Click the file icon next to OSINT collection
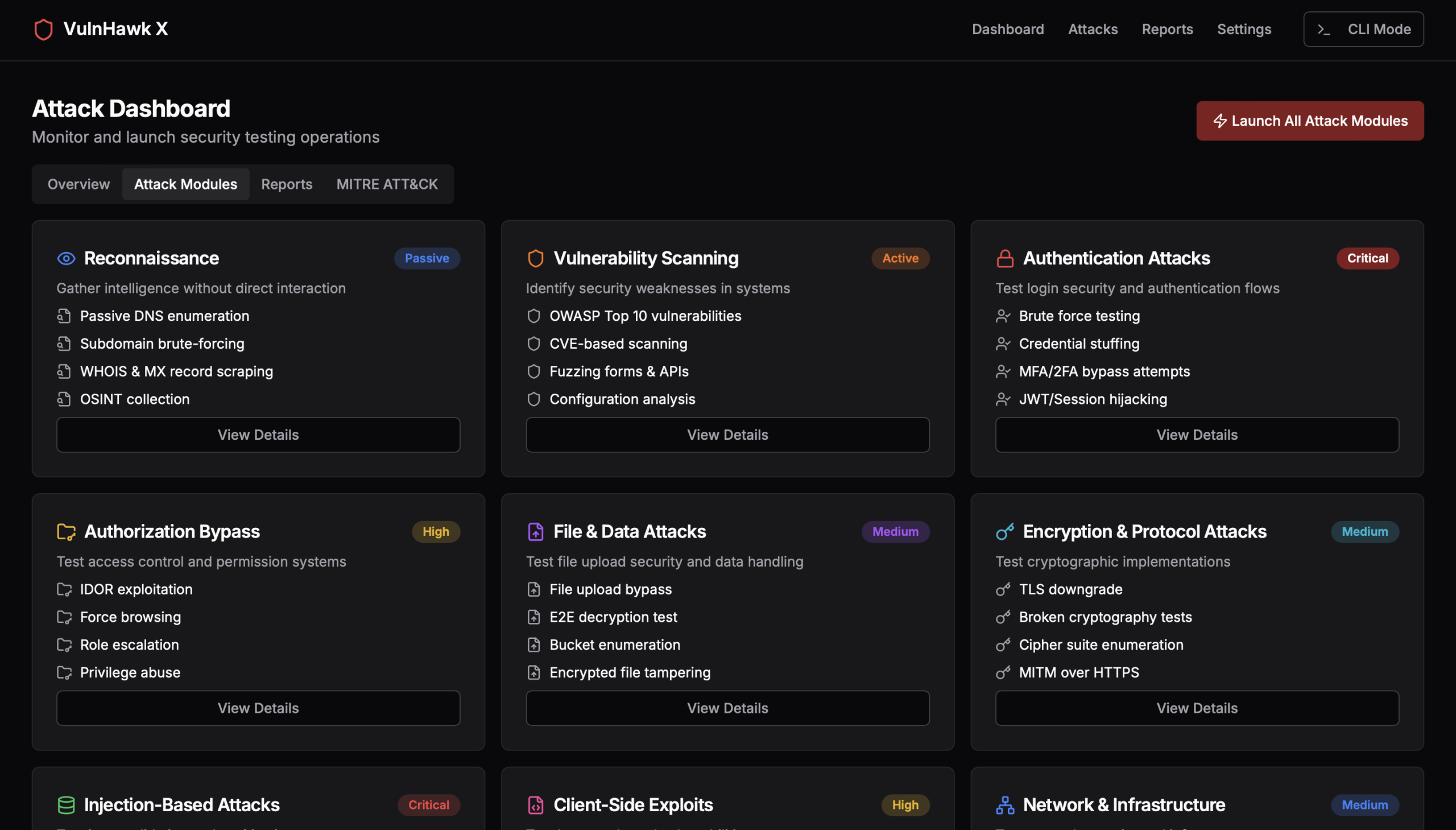1456x830 pixels. 64,399
